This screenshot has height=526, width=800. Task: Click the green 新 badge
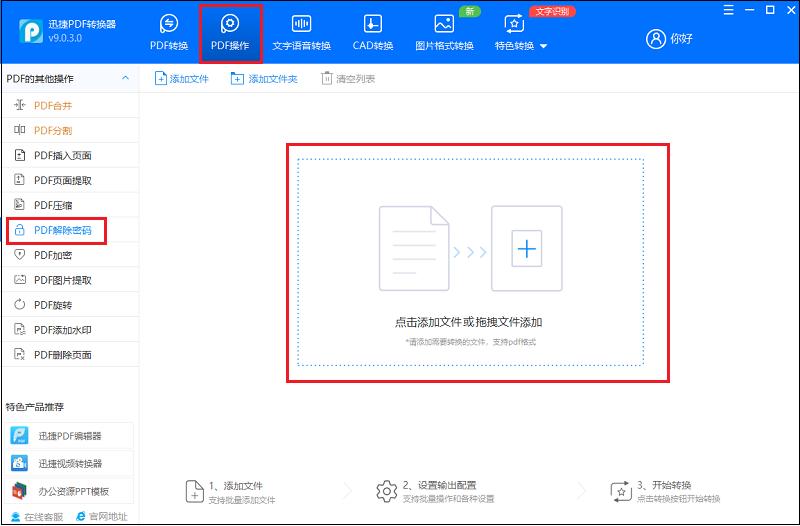[x=469, y=11]
